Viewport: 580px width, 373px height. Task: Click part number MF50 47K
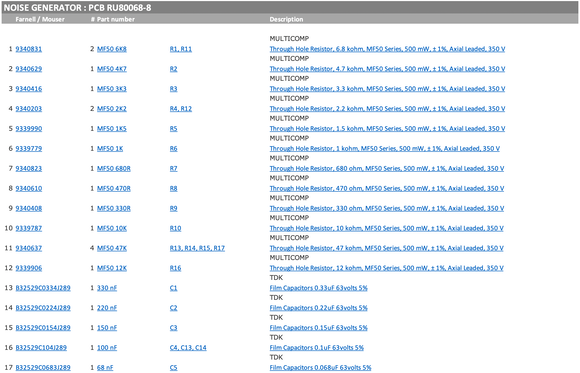pos(112,249)
